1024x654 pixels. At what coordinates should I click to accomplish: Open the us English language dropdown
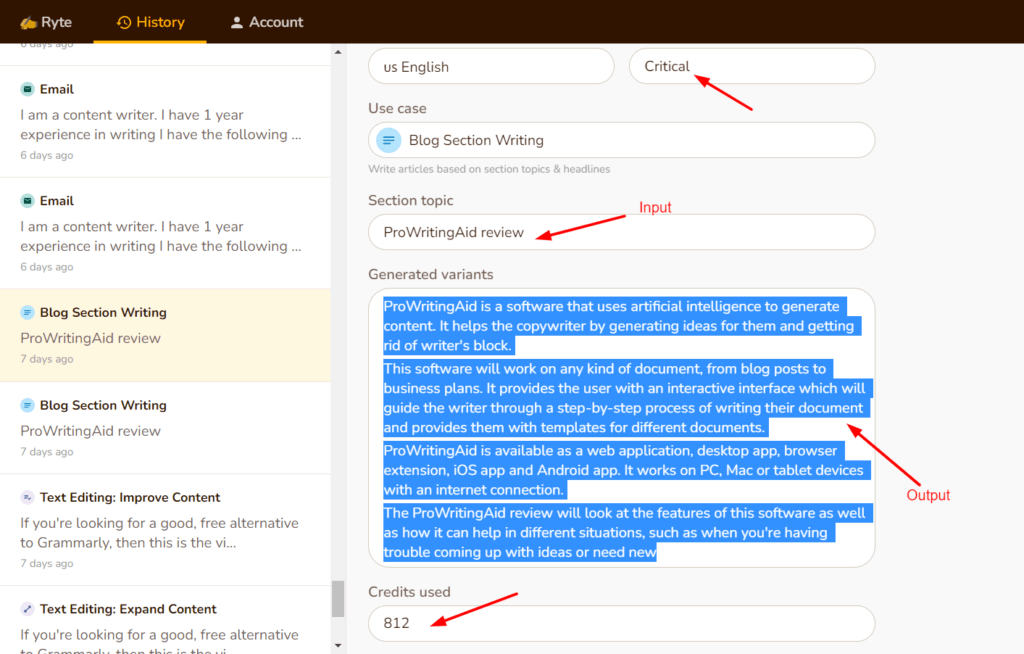point(490,66)
